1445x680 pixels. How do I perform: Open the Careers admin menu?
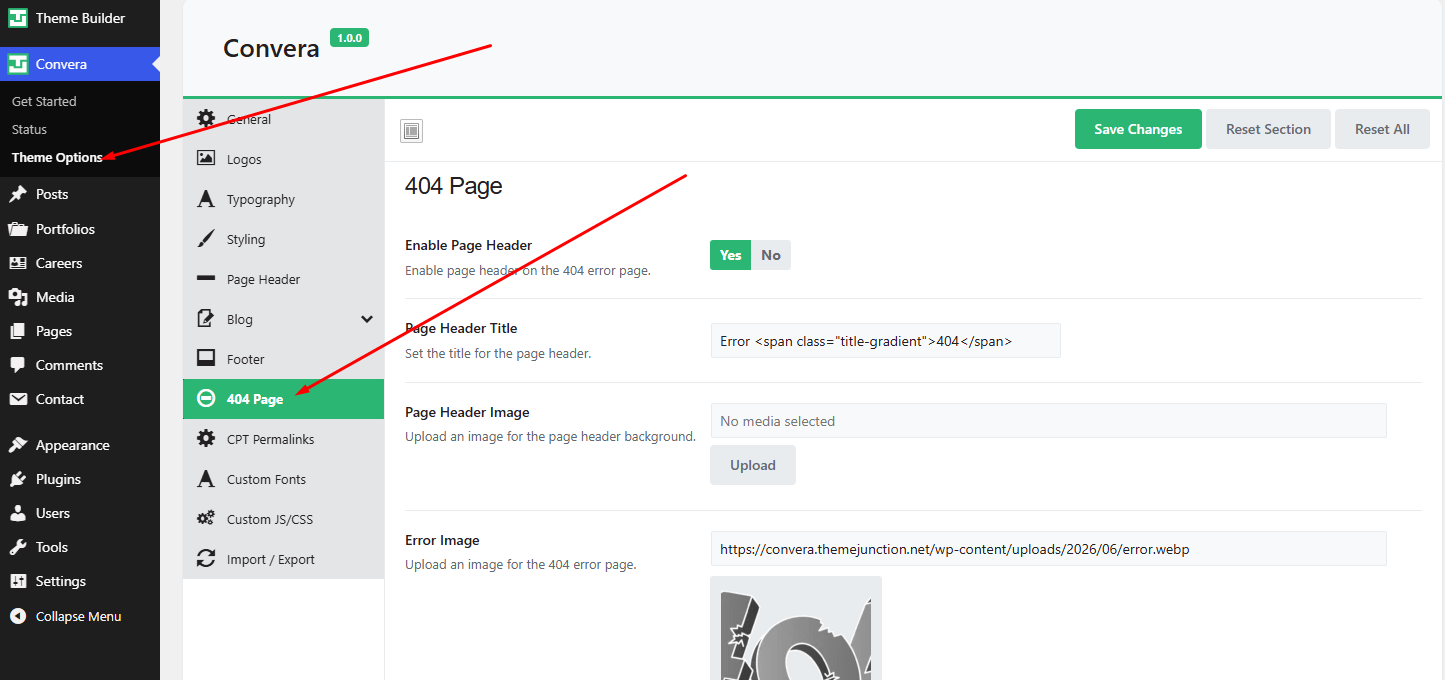pos(80,263)
